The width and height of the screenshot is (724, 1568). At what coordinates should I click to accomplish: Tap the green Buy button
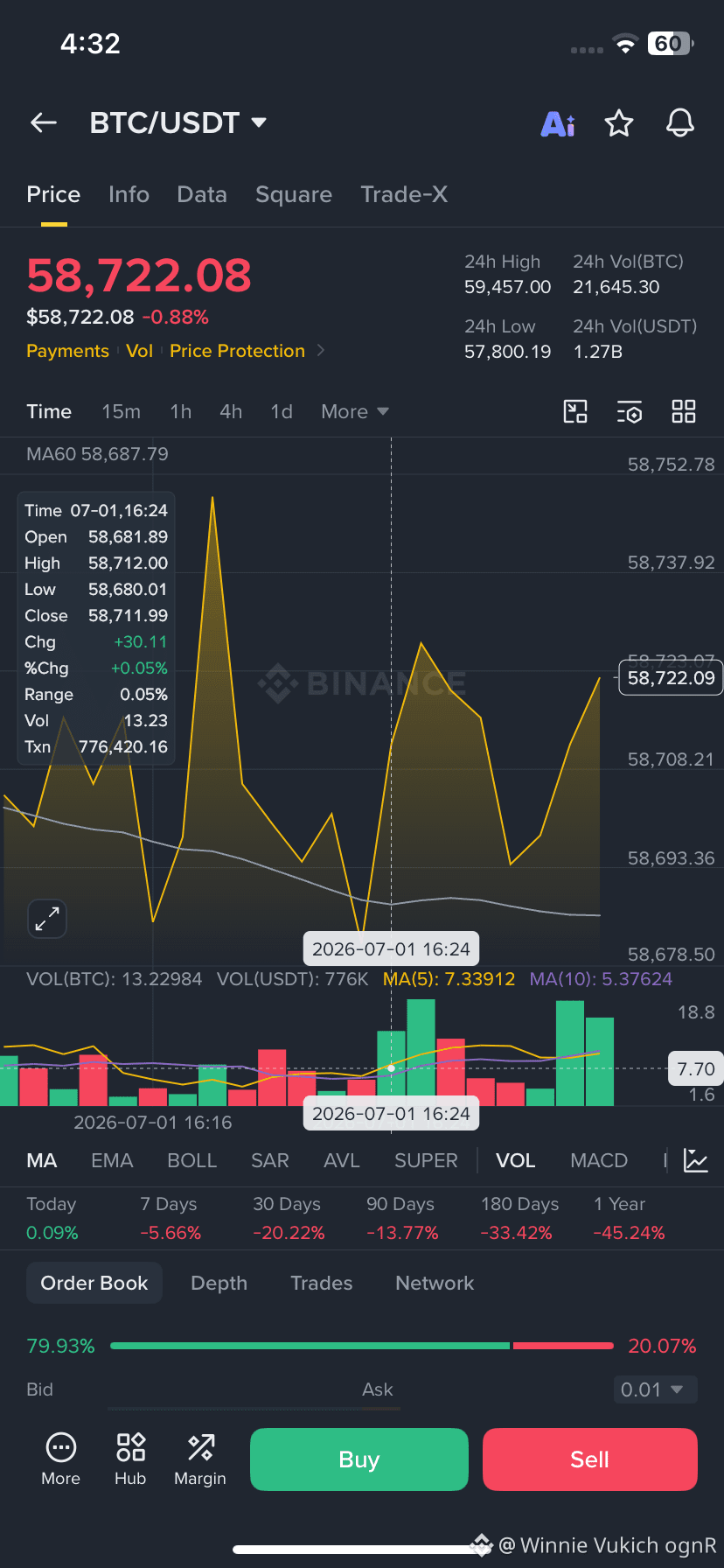(x=359, y=1459)
